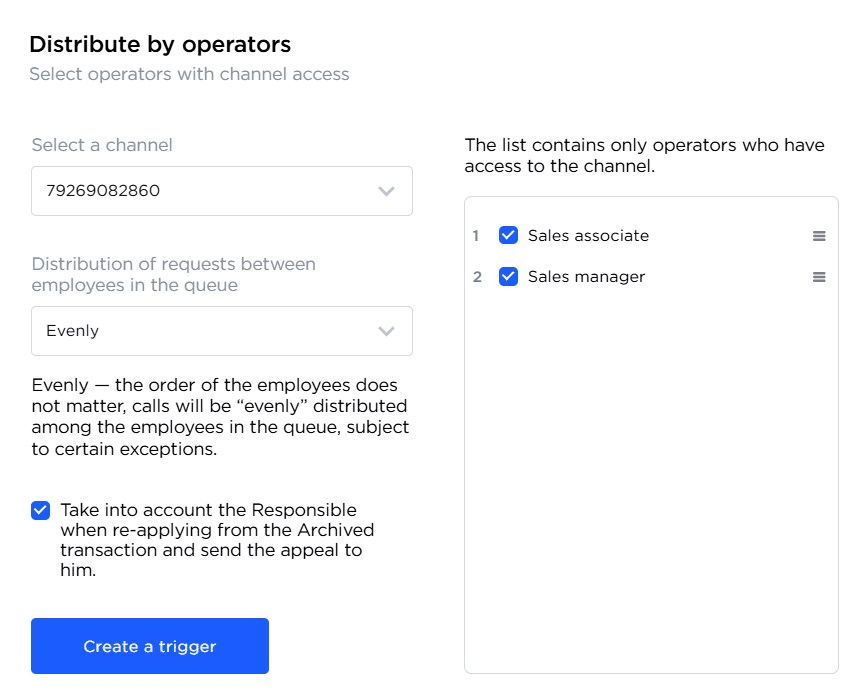
Task: Click the Sales manager reorder handle icon
Action: [819, 277]
